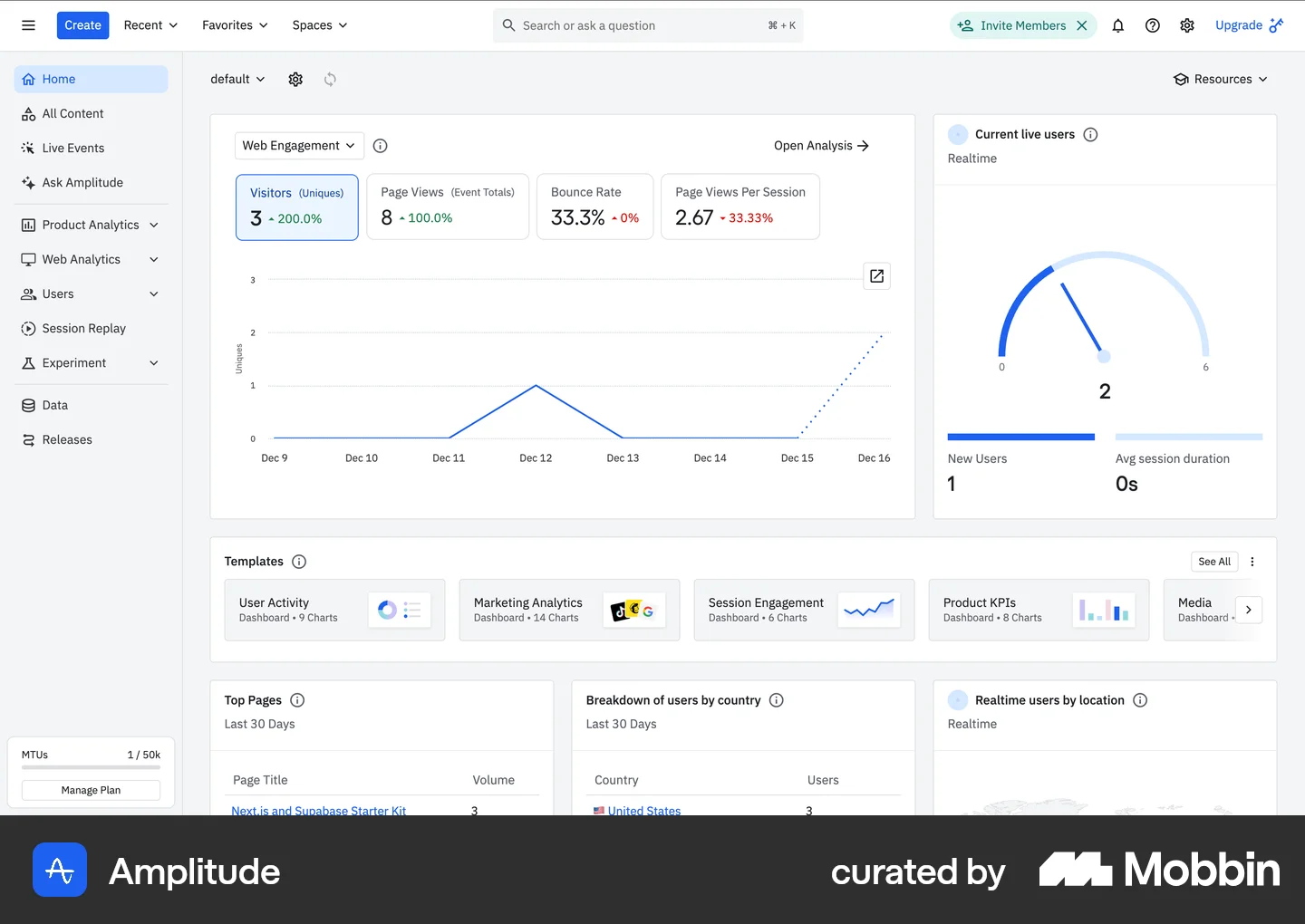This screenshot has width=1305, height=924.
Task: Dismiss the Invite Members banner
Action: pyautogui.click(x=1082, y=25)
